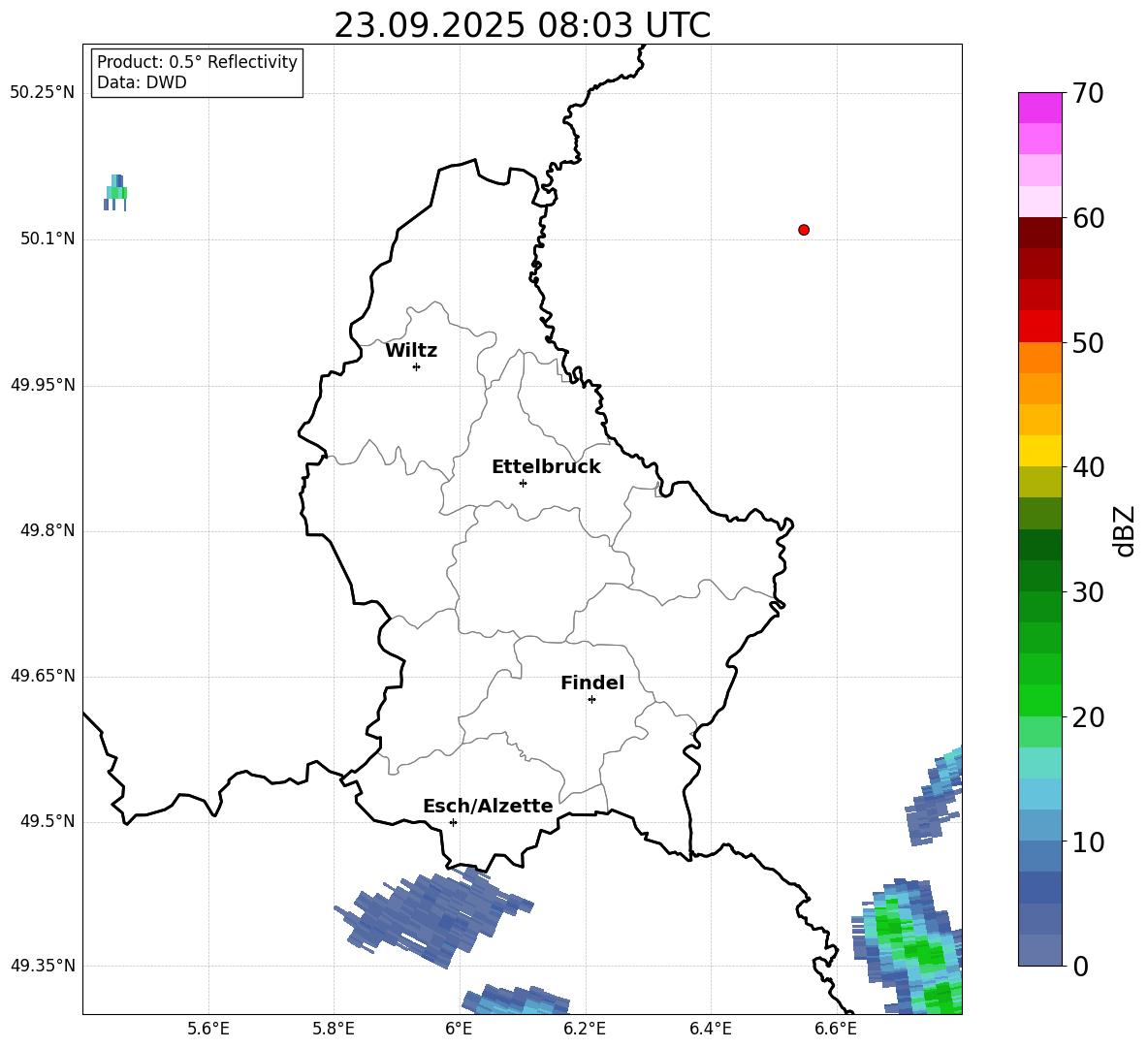Click the 5.6°E longitude label
Viewport: 1148px width, 1048px height.
pyautogui.click(x=208, y=1029)
